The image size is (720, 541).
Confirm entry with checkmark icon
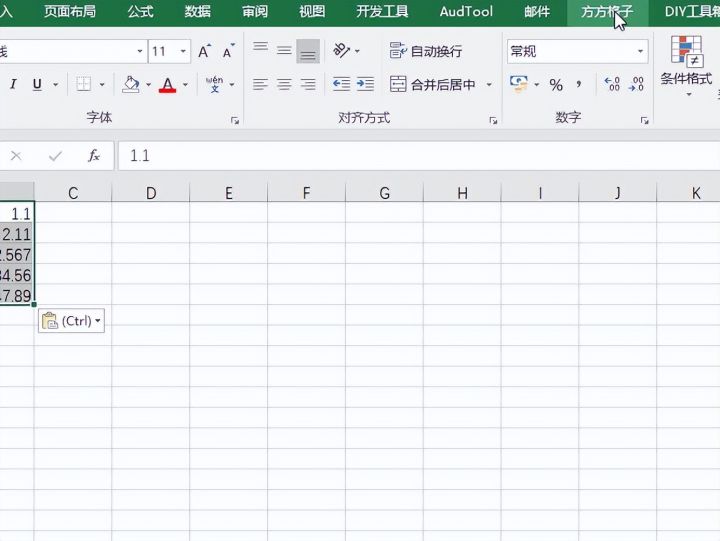[x=55, y=156]
